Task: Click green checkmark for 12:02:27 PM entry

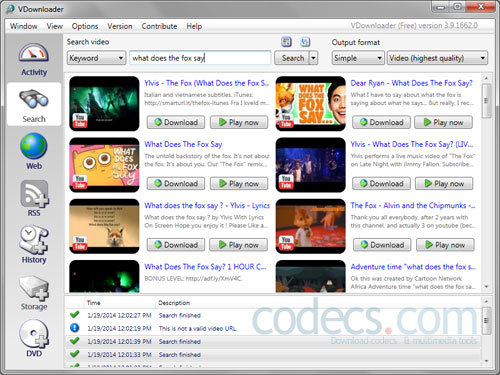Action: pyautogui.click(x=75, y=315)
